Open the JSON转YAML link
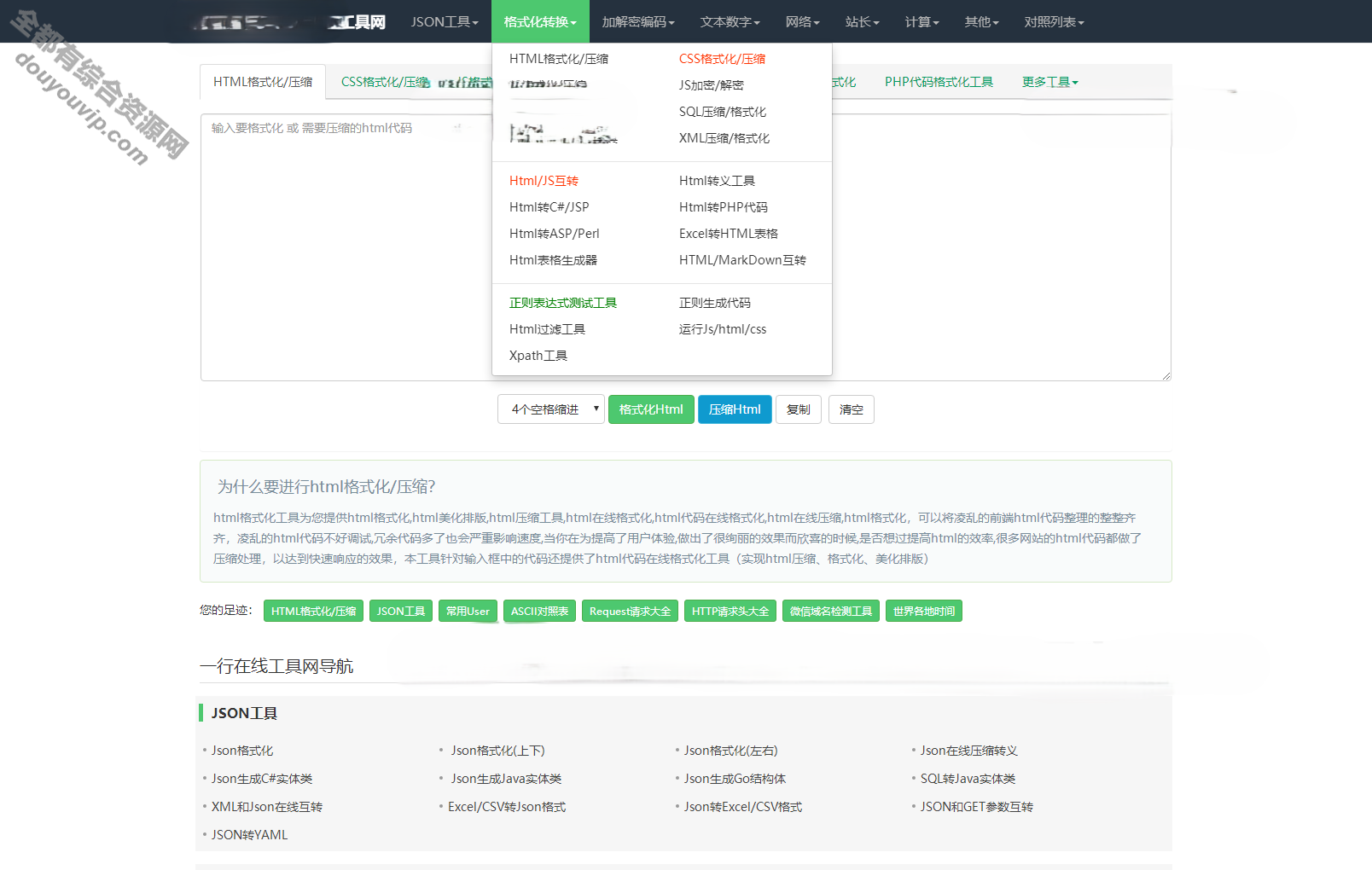1372x870 pixels. pyautogui.click(x=250, y=835)
